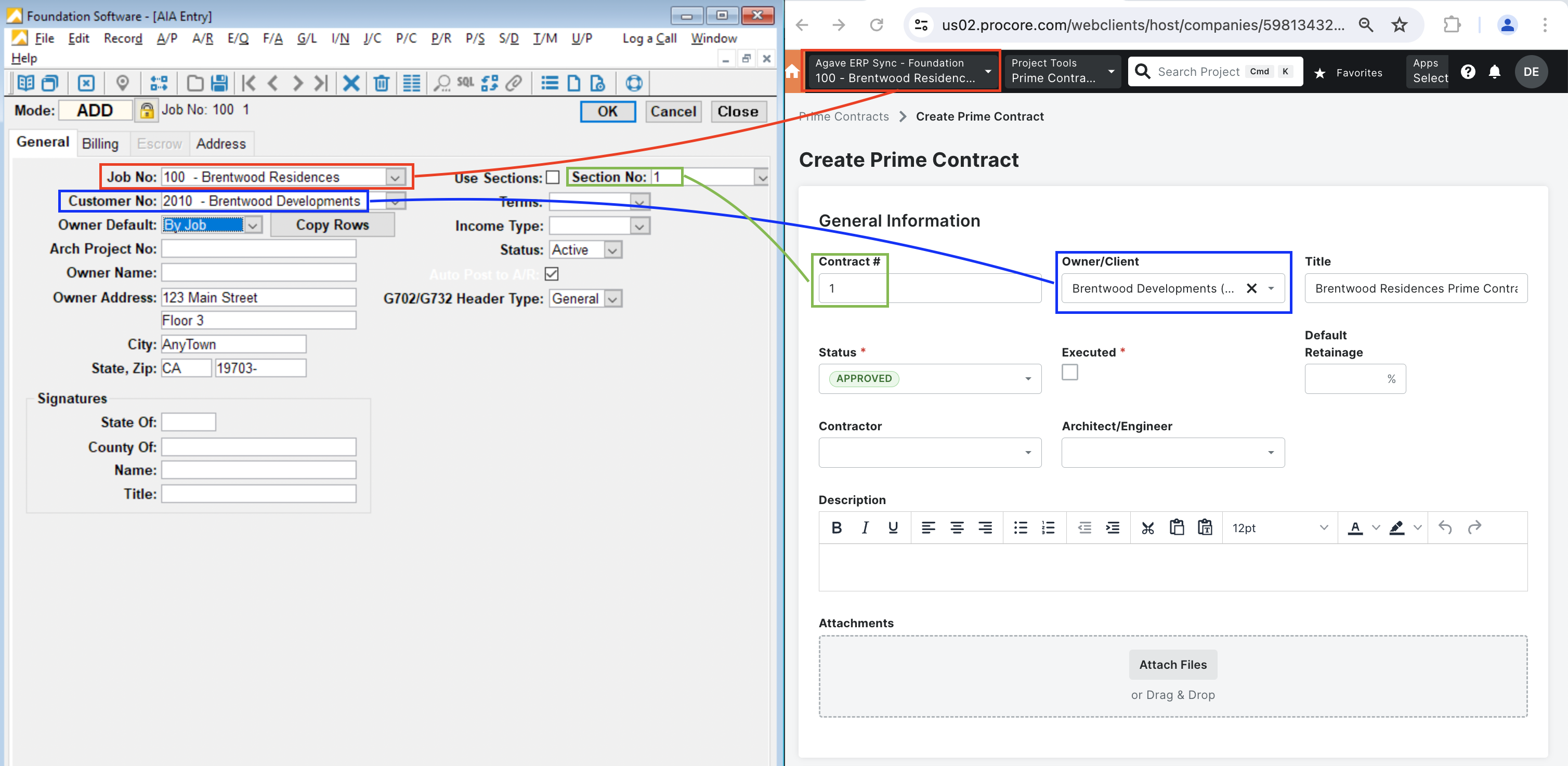Click the Attach Files button
1568x766 pixels.
click(1172, 664)
